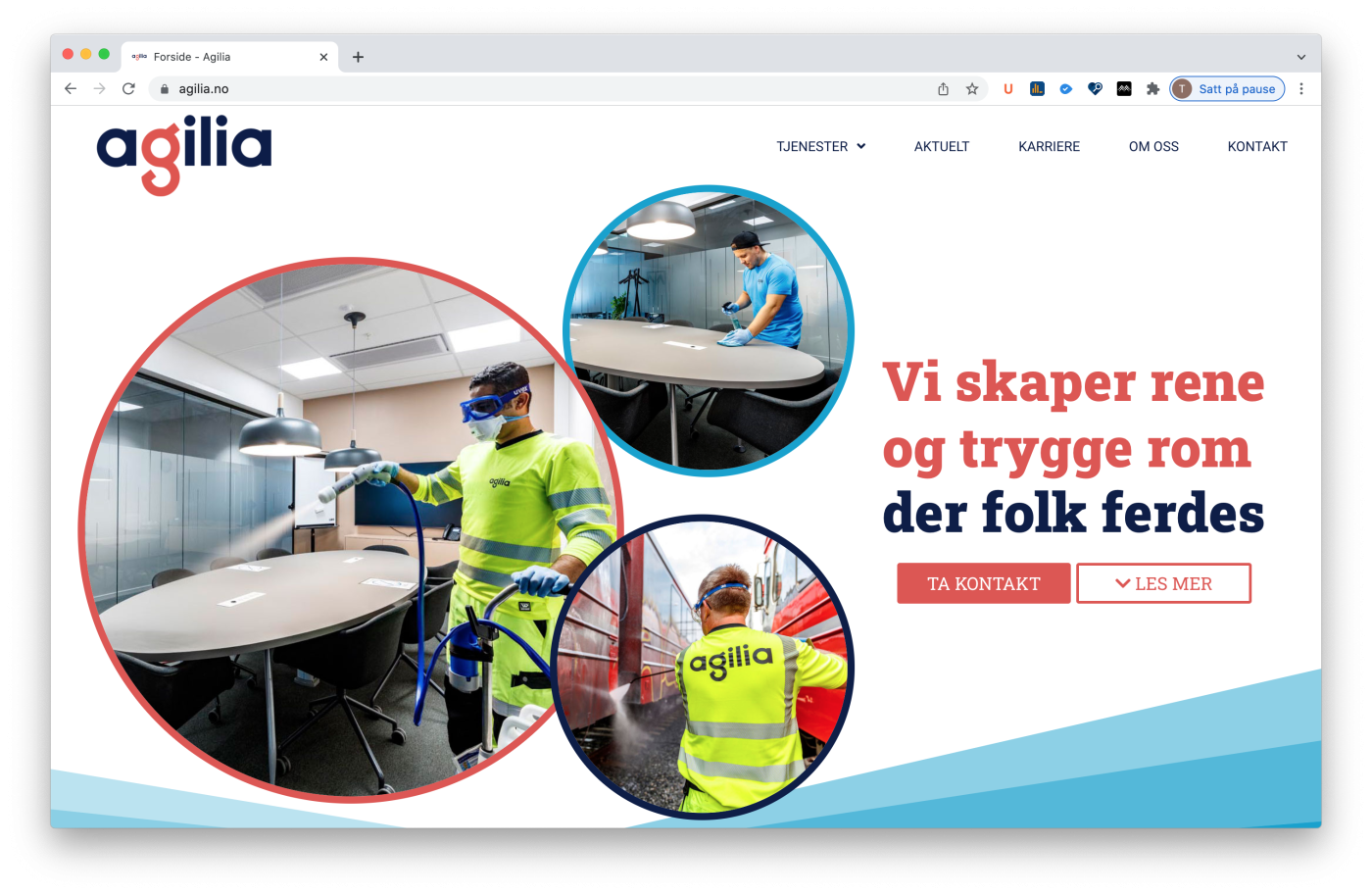This screenshot has width=1372, height=895.
Task: Open the OM OSS page
Action: coord(1153,146)
